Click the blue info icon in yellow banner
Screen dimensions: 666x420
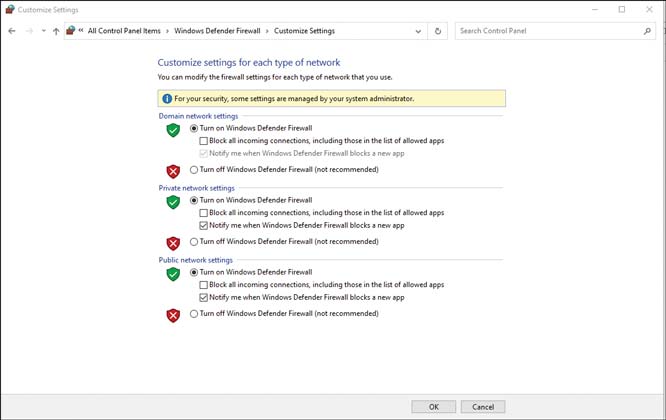pos(167,99)
